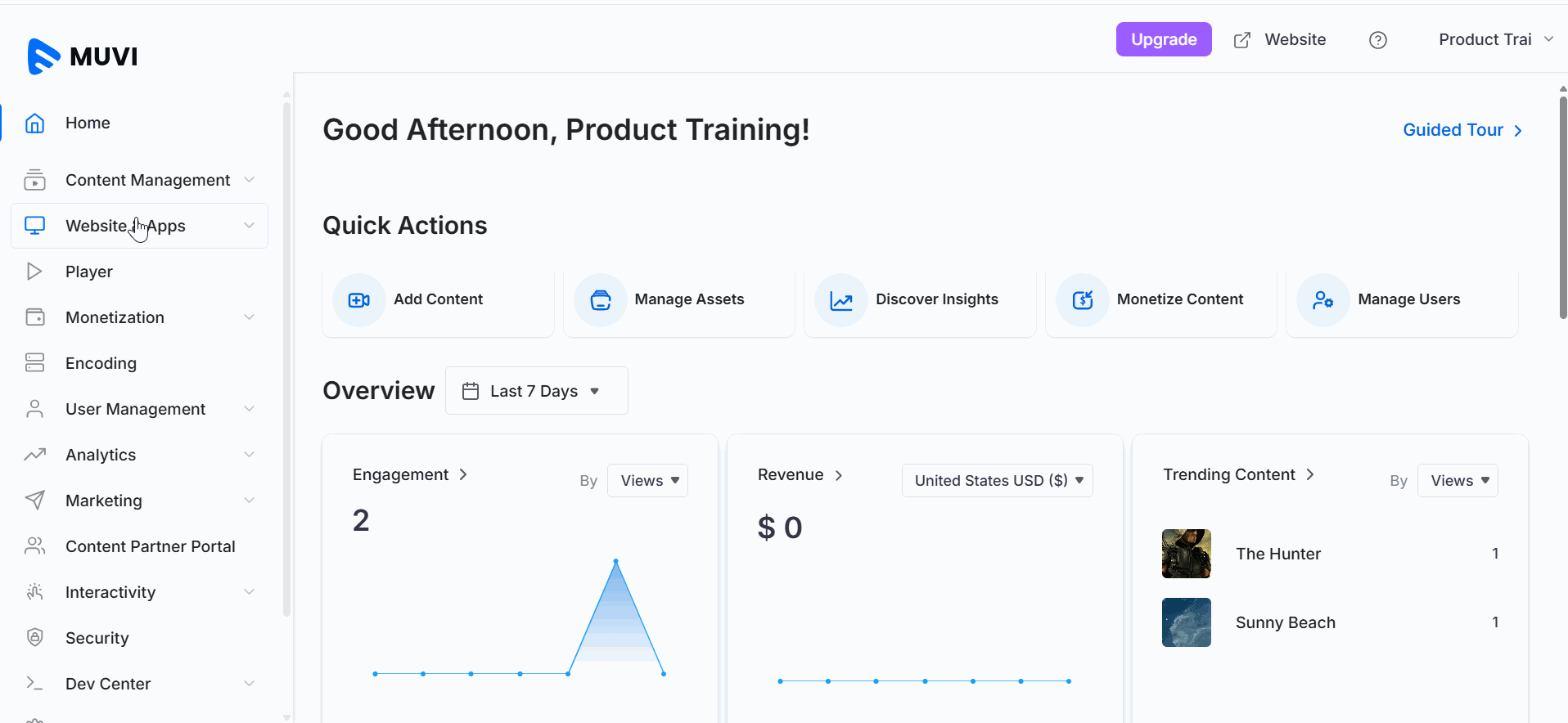Click the Manage Assets icon
The height and width of the screenshot is (723, 1568).
pyautogui.click(x=600, y=300)
